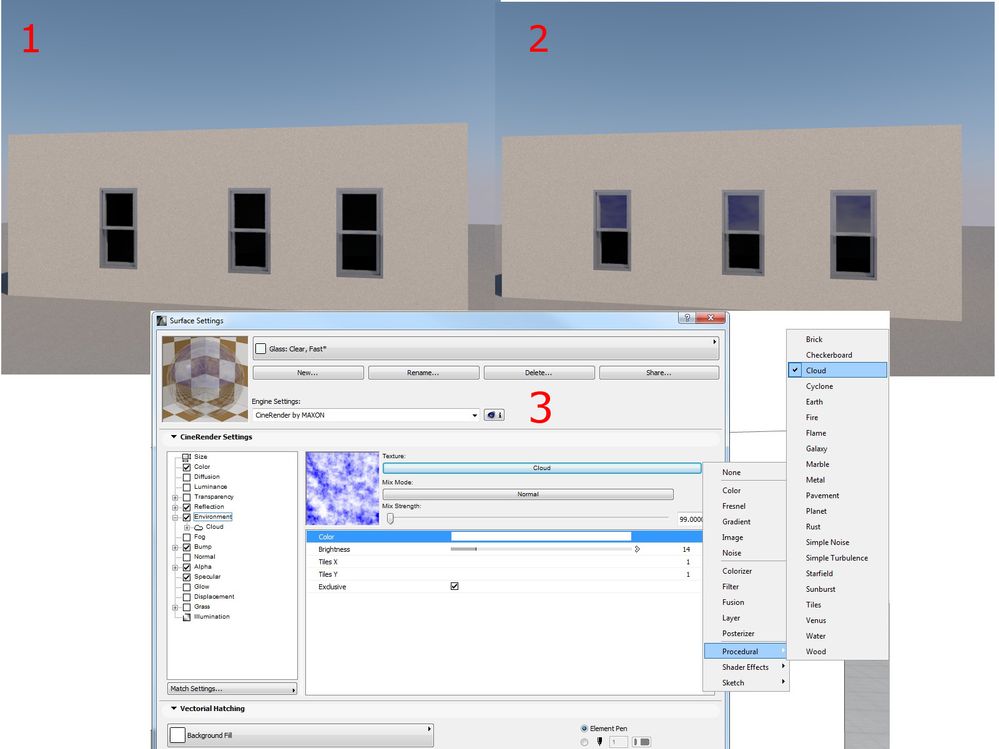
Task: Expand the Reflection tree node
Action: [175, 508]
